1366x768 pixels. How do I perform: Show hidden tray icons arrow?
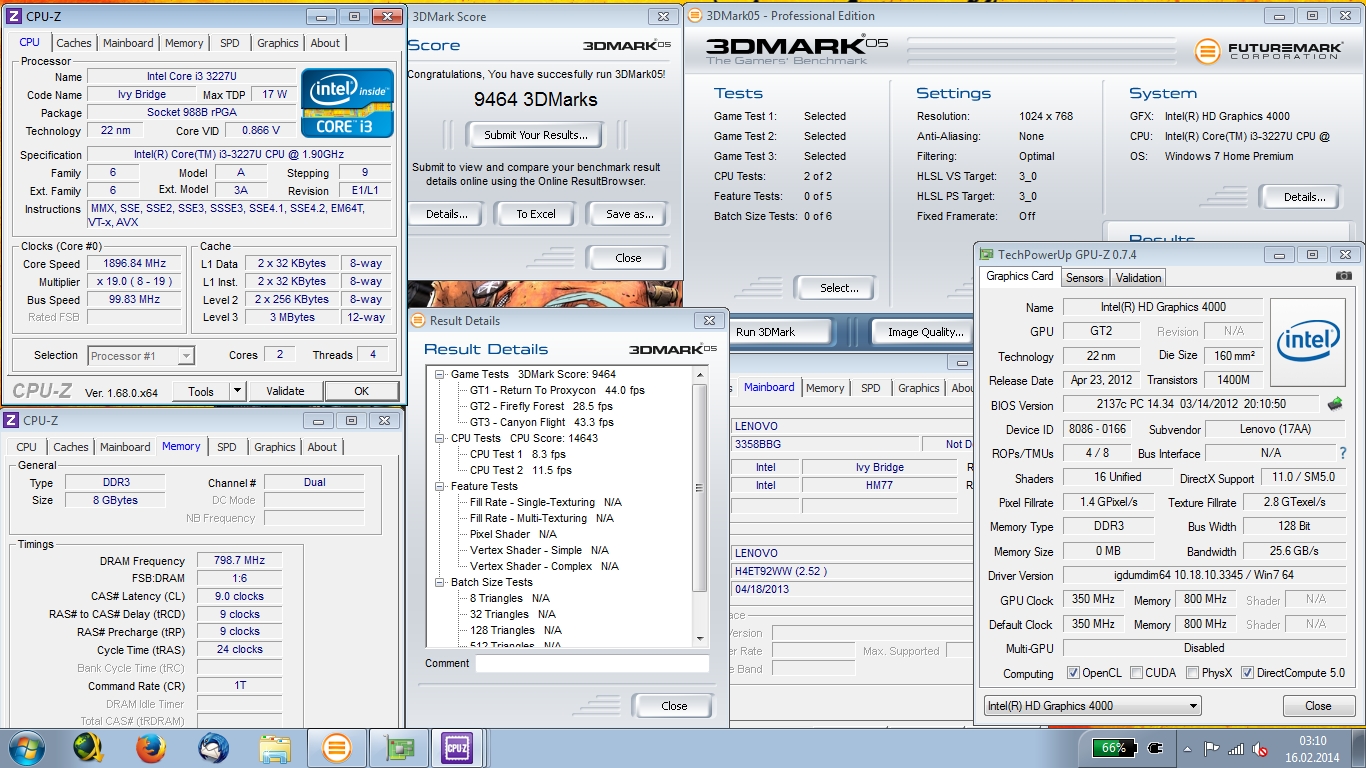tap(1187, 748)
